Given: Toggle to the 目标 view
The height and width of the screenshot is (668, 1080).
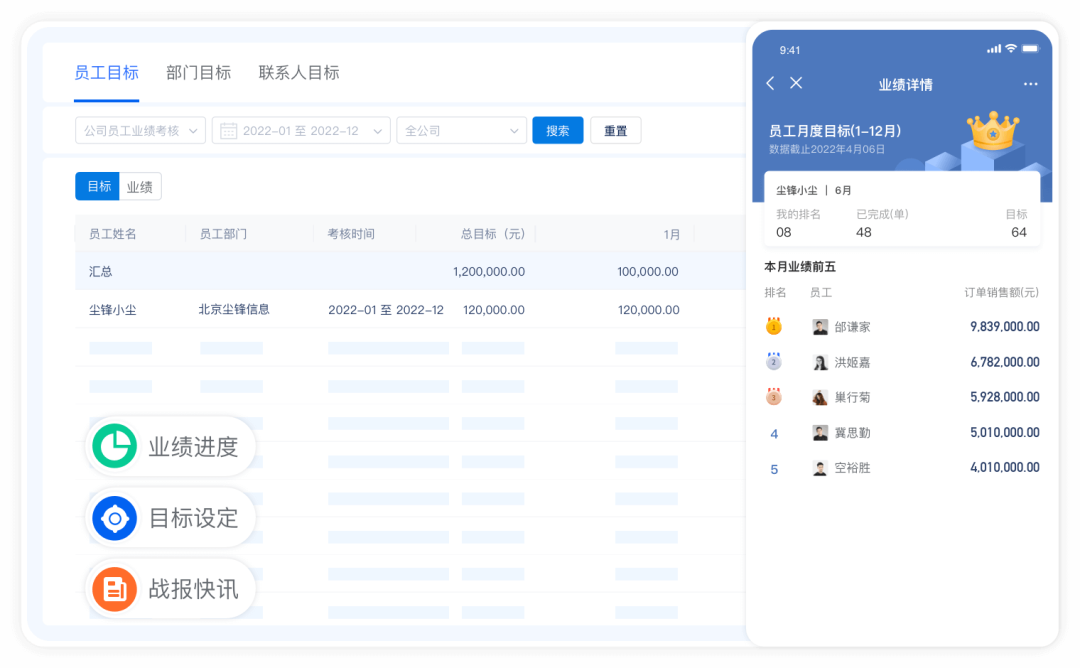Looking at the screenshot, I should [98, 187].
